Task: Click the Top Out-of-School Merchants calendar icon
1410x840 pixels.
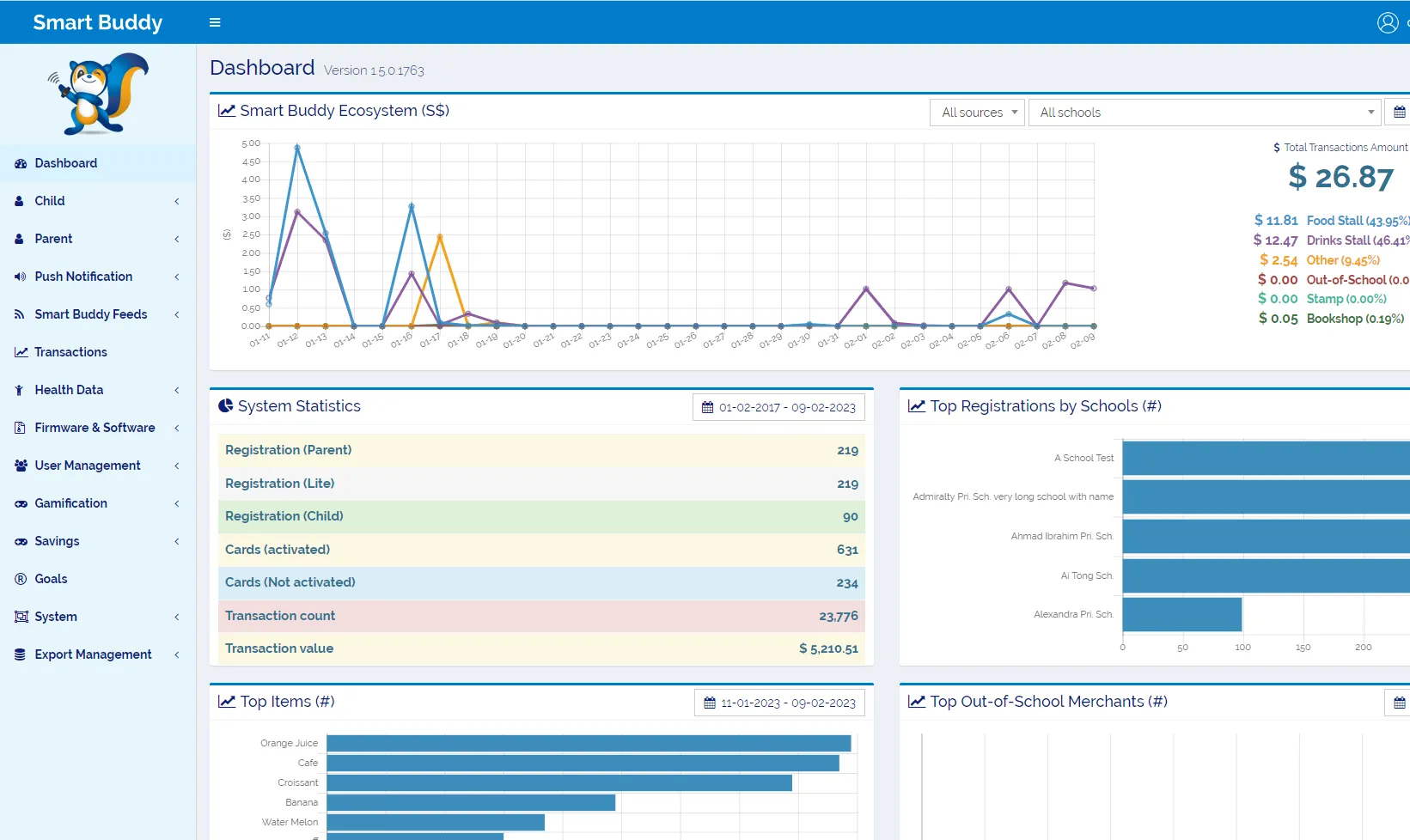Action: point(1399,703)
